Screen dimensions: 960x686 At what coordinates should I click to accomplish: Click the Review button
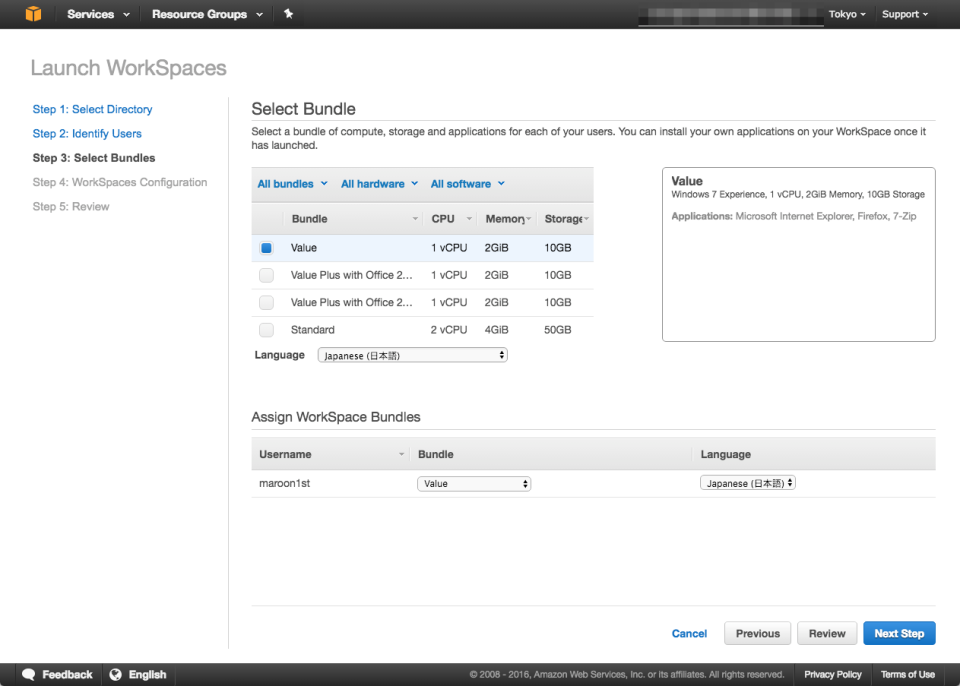(827, 633)
